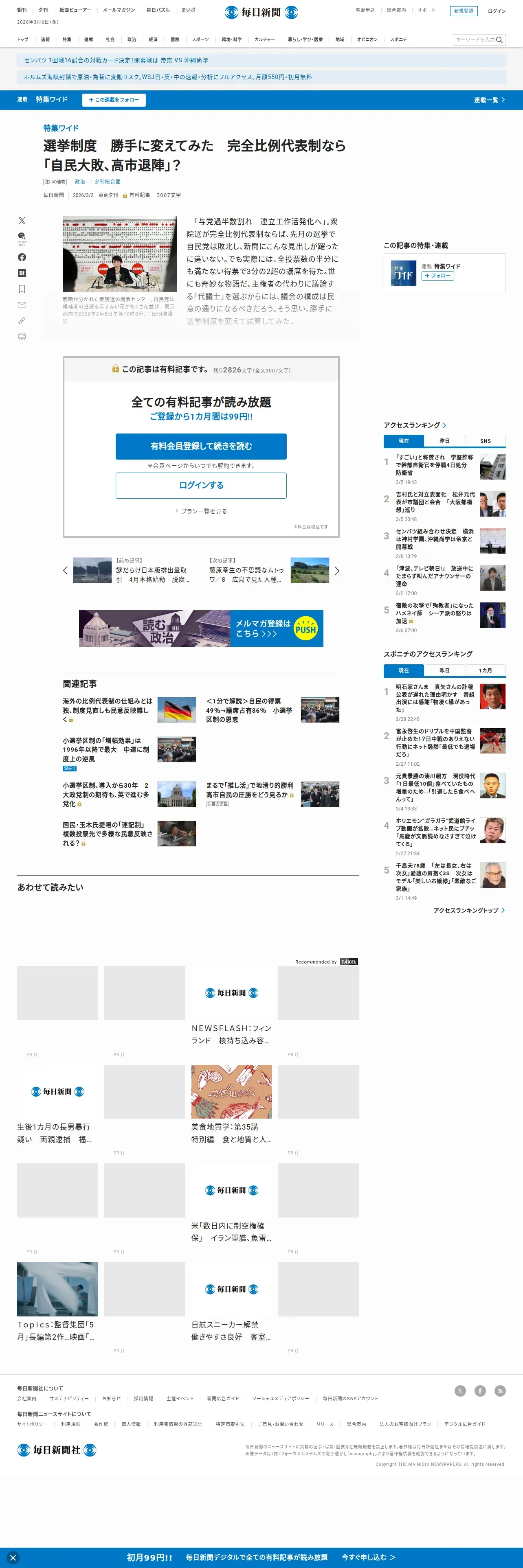This screenshot has width=523, height=1568.
Task: Open スポーツ in main navigation
Action: (200, 39)
